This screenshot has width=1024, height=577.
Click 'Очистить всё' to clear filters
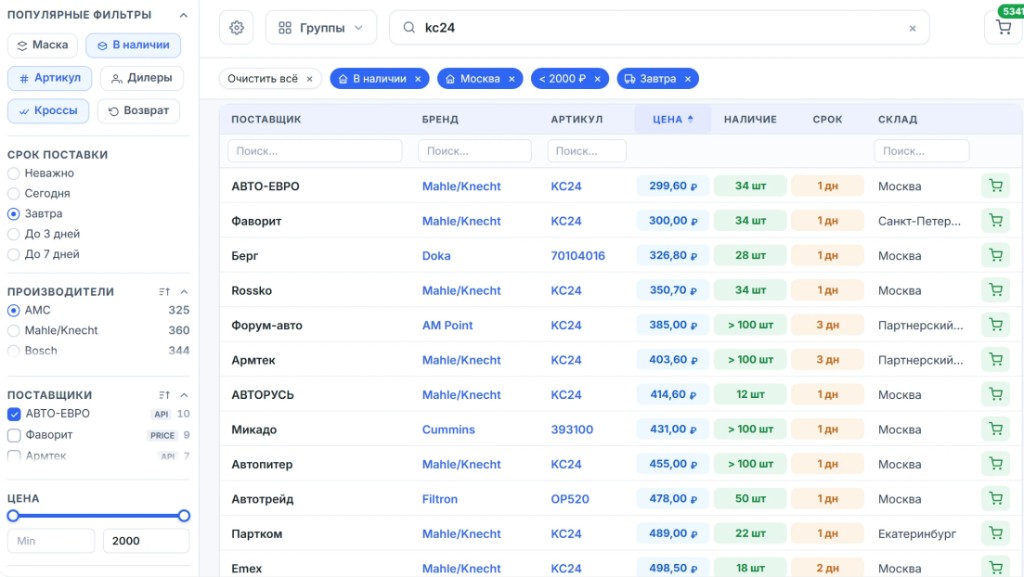pos(270,79)
